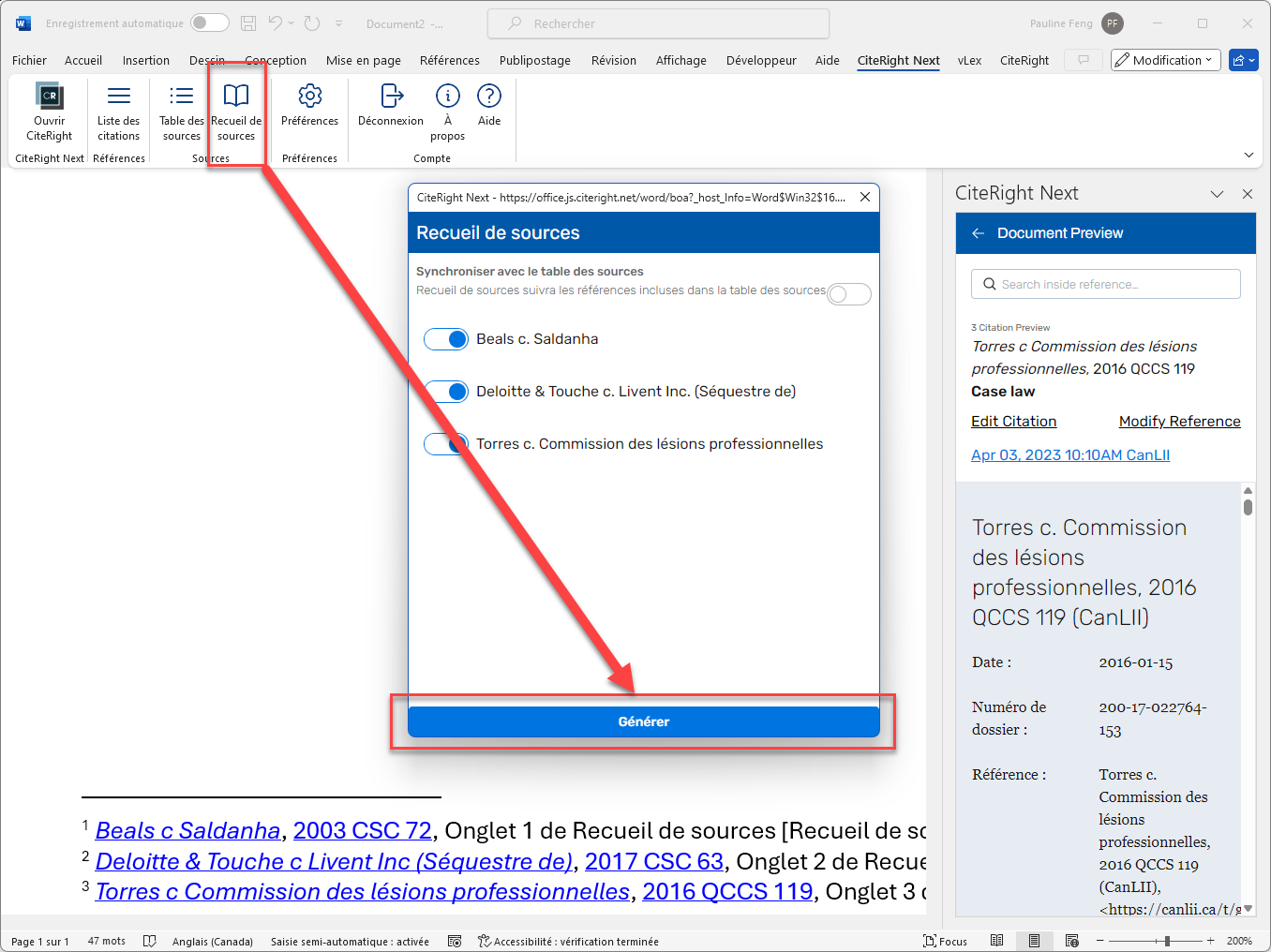Click the Focus mode icon
Screen dimensions: 1271x952
tap(945, 941)
